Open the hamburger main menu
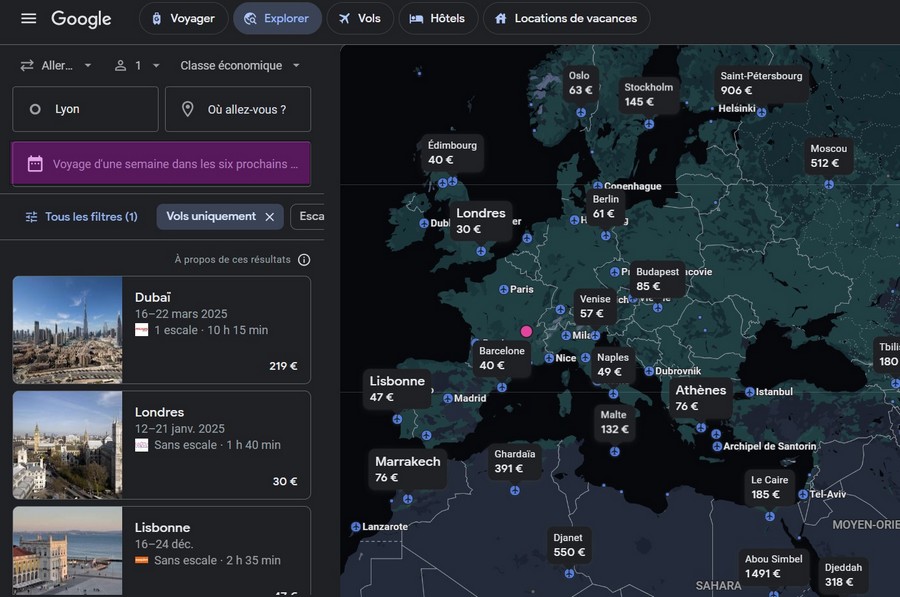Screen dimensions: 900x597 [28, 19]
